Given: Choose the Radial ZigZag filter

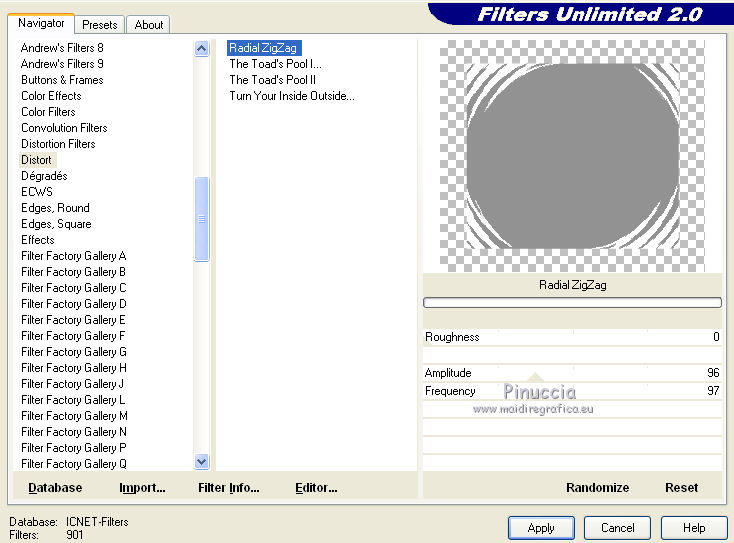Looking at the screenshot, I should [x=264, y=48].
